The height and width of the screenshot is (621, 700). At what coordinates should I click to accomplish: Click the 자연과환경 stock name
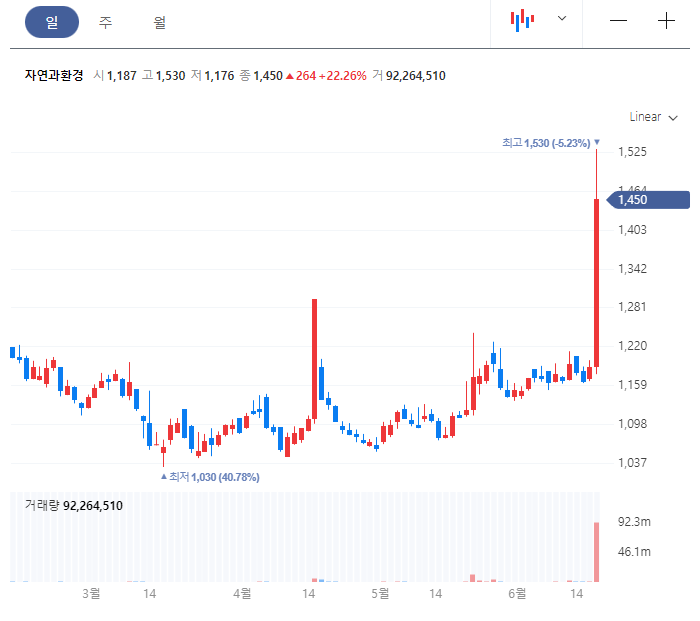[54, 75]
